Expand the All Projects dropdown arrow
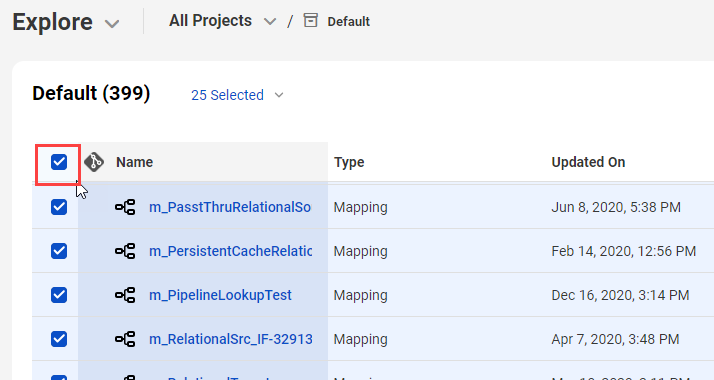 click(x=270, y=21)
